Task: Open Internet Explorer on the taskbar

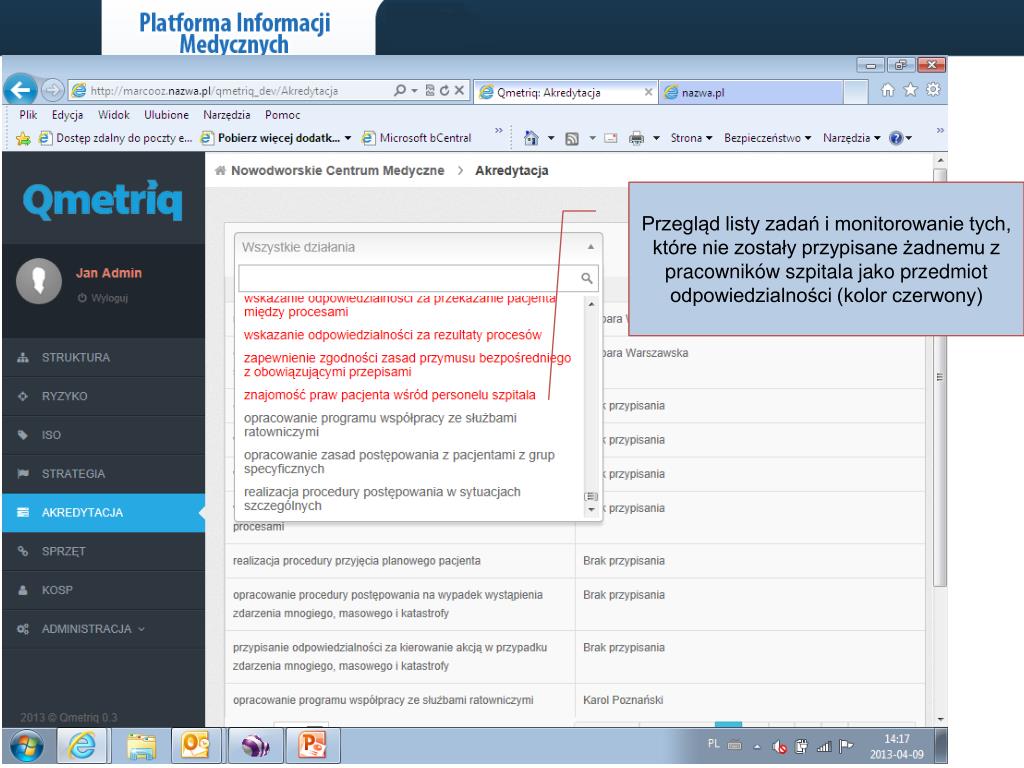Action: 82,746
